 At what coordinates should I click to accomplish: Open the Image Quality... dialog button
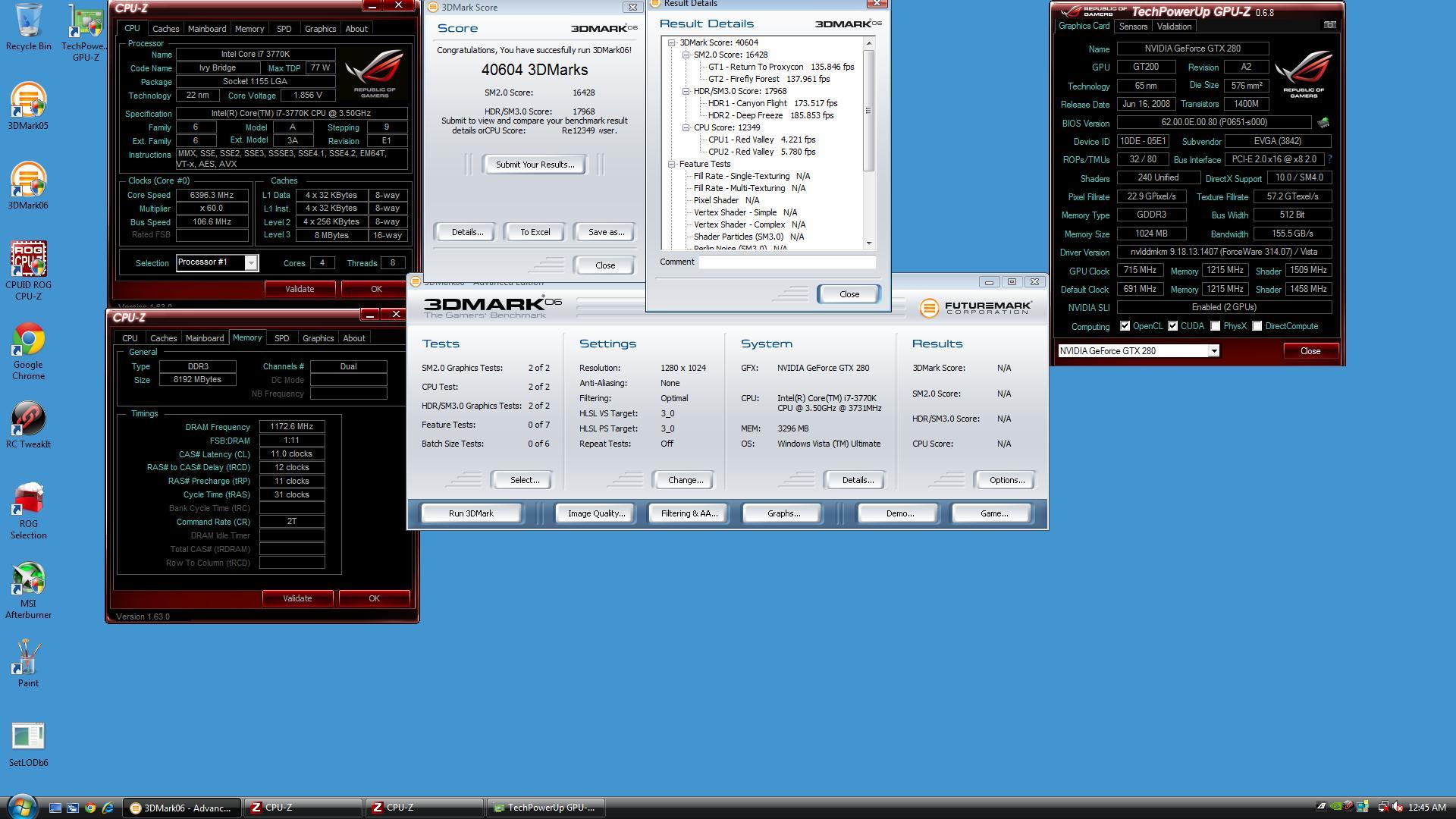click(596, 513)
